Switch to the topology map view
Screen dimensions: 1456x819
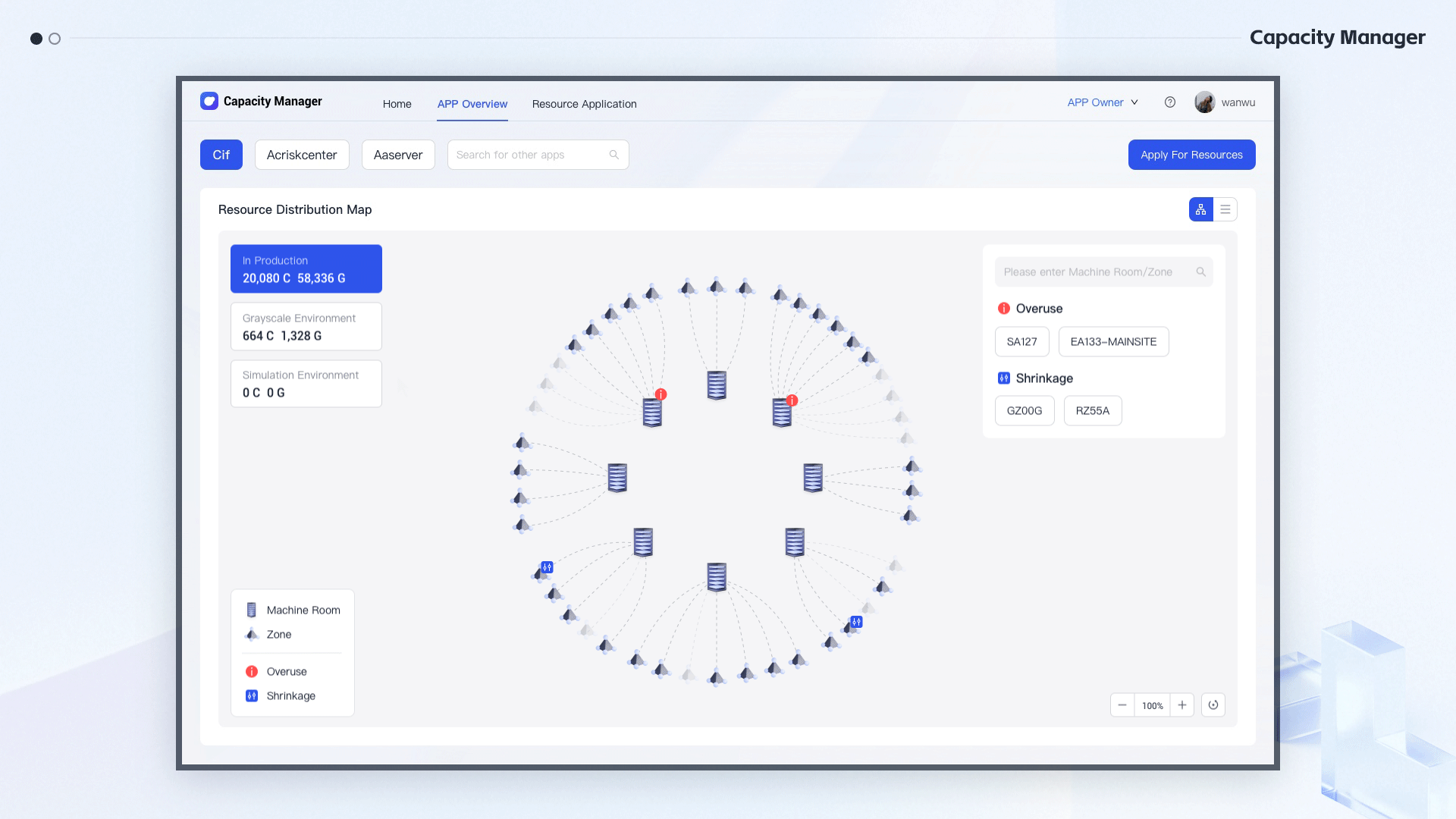(x=1200, y=209)
